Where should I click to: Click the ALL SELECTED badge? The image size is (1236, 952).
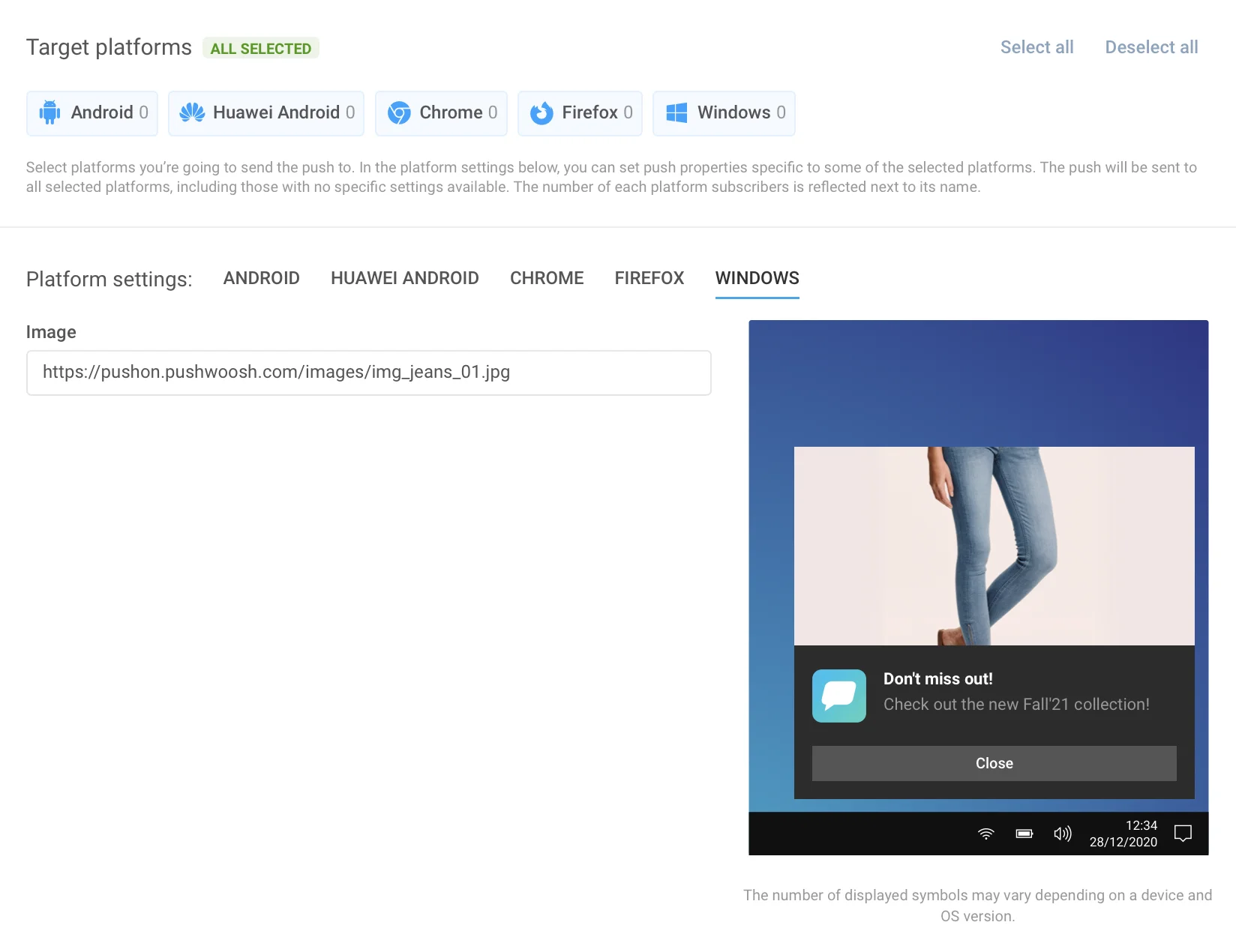coord(261,48)
